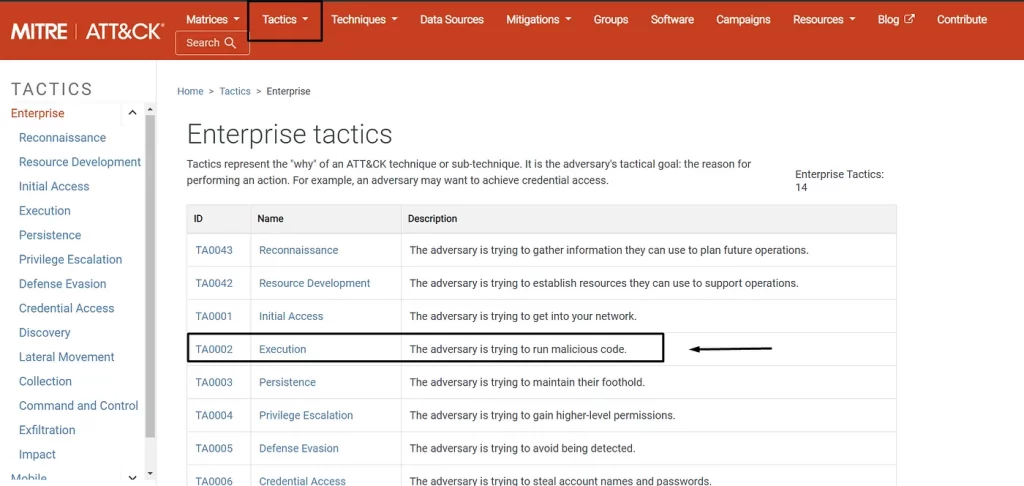Expand the Mobile sidebar section
Screen dimensions: 1024x486
pyautogui.click(x=133, y=478)
